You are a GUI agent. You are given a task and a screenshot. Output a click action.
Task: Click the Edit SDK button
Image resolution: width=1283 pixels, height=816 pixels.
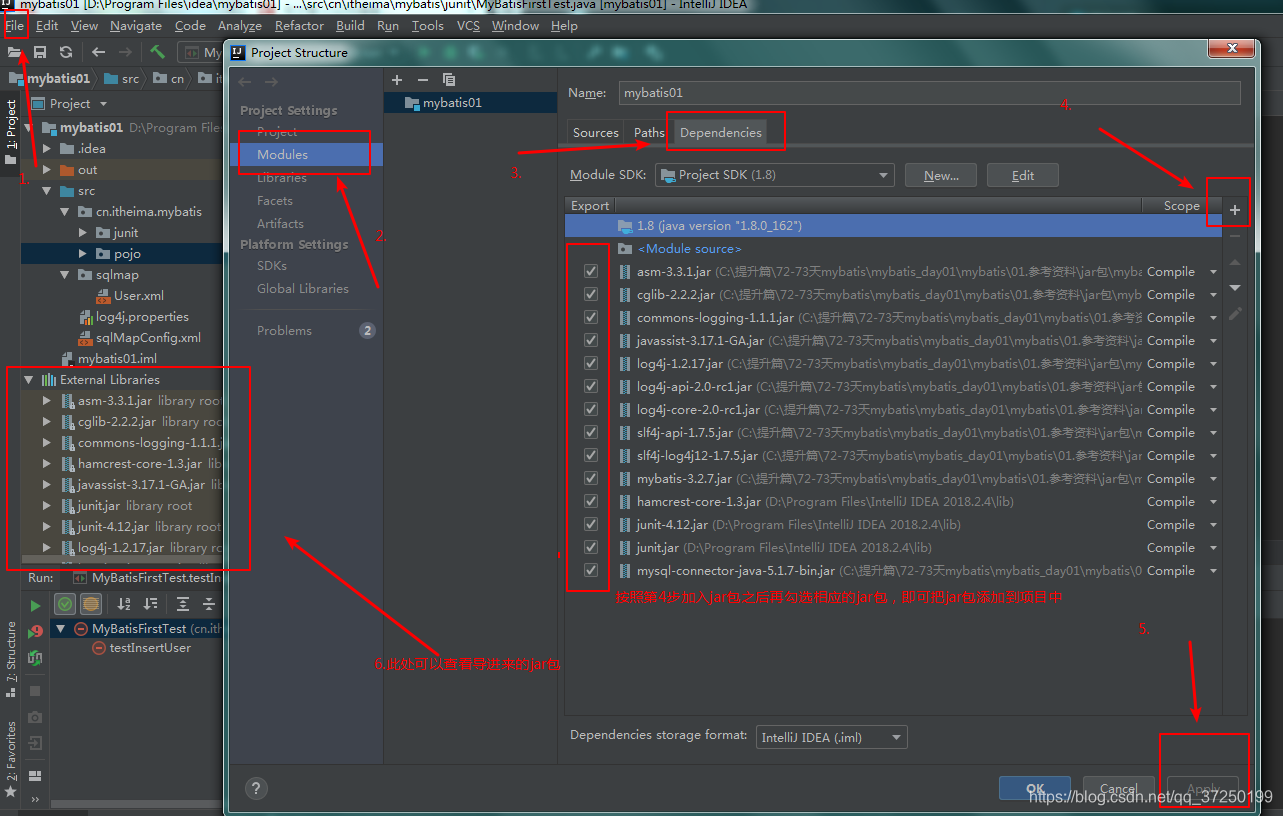1023,175
